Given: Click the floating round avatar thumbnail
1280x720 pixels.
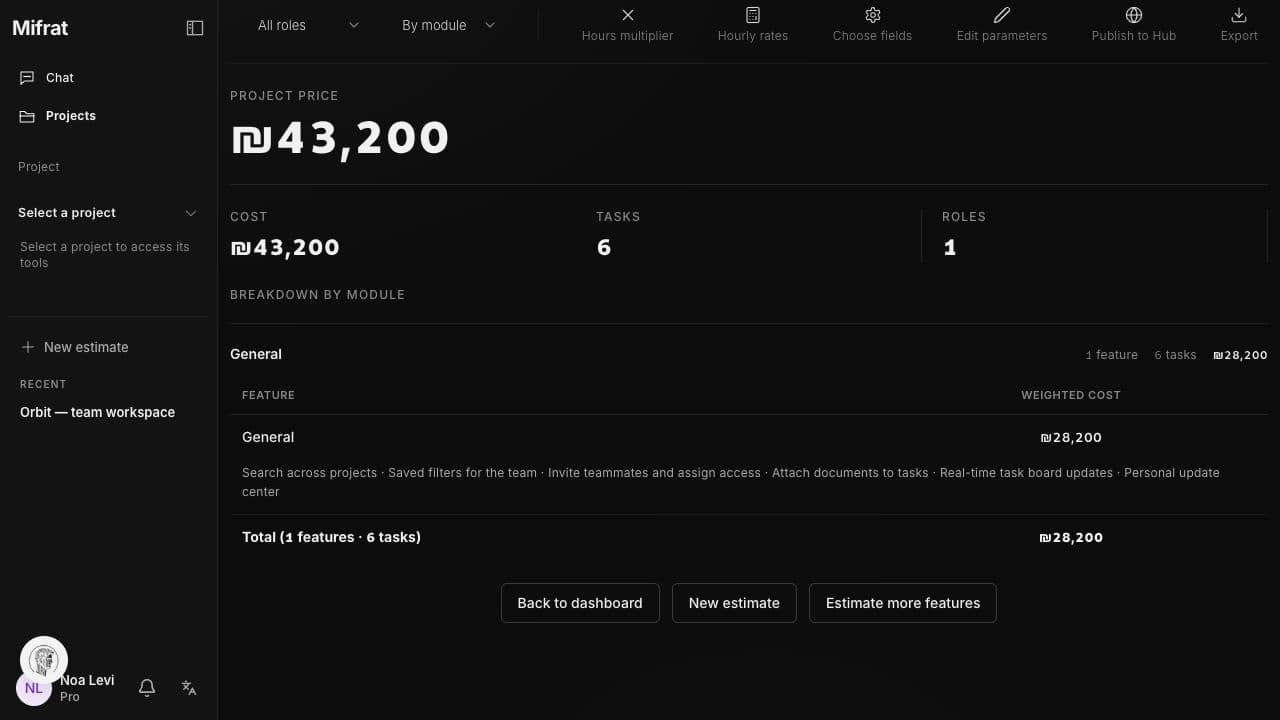Looking at the screenshot, I should click(x=44, y=660).
